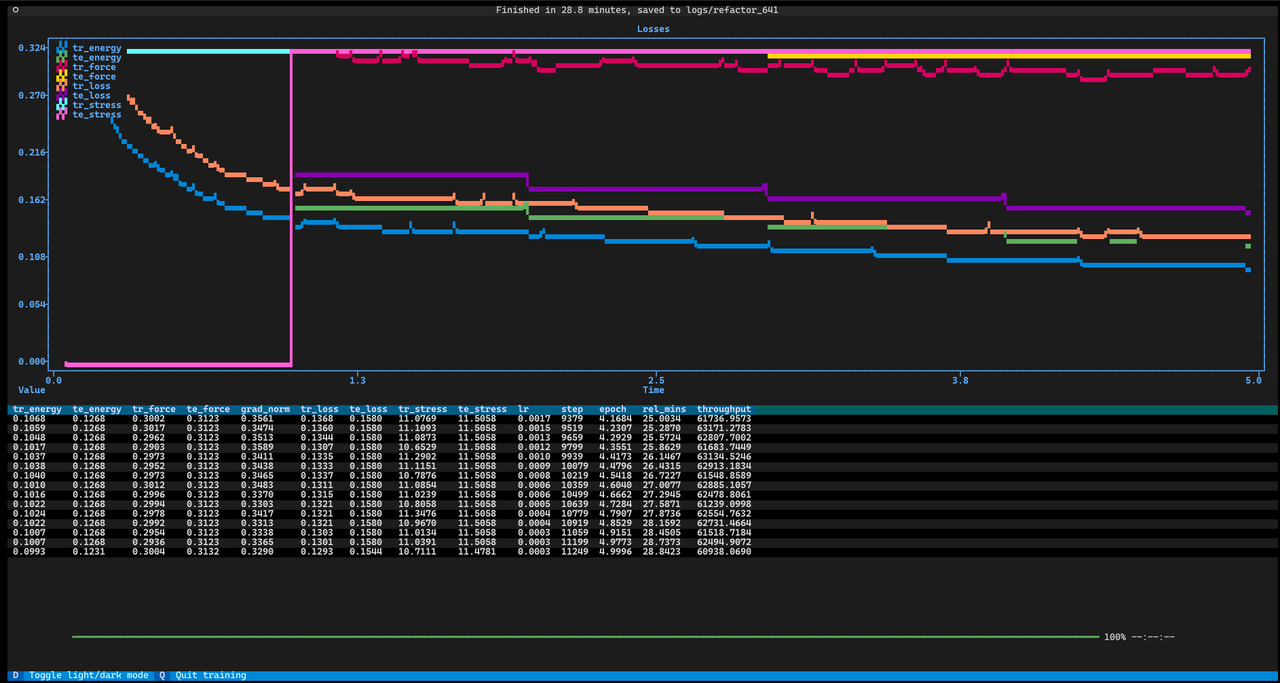Select the te_energy cell 0.1231
Viewport: 1280px width, 683px height.
pyautogui.click(x=88, y=551)
